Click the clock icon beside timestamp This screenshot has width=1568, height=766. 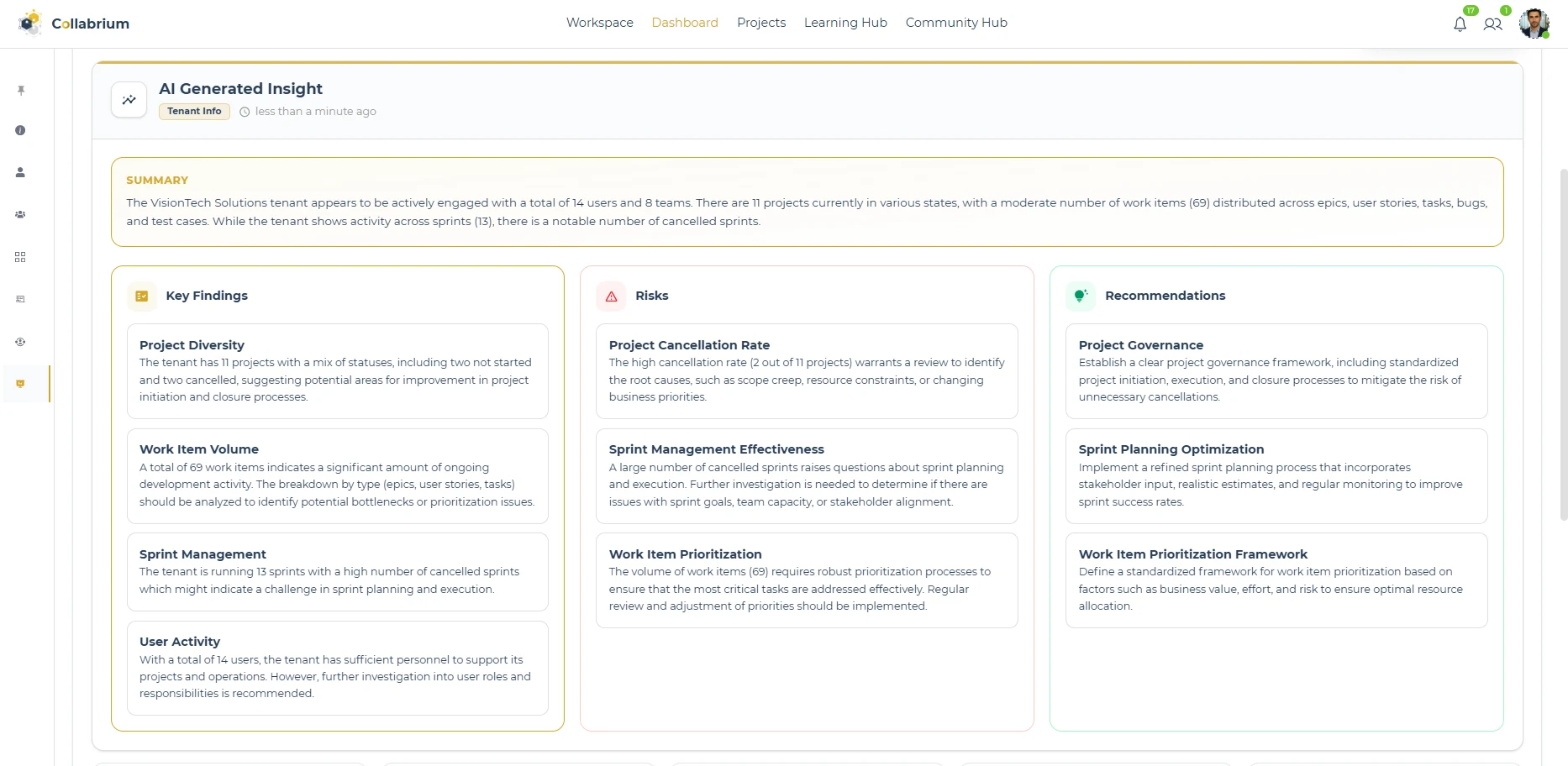pyautogui.click(x=245, y=112)
